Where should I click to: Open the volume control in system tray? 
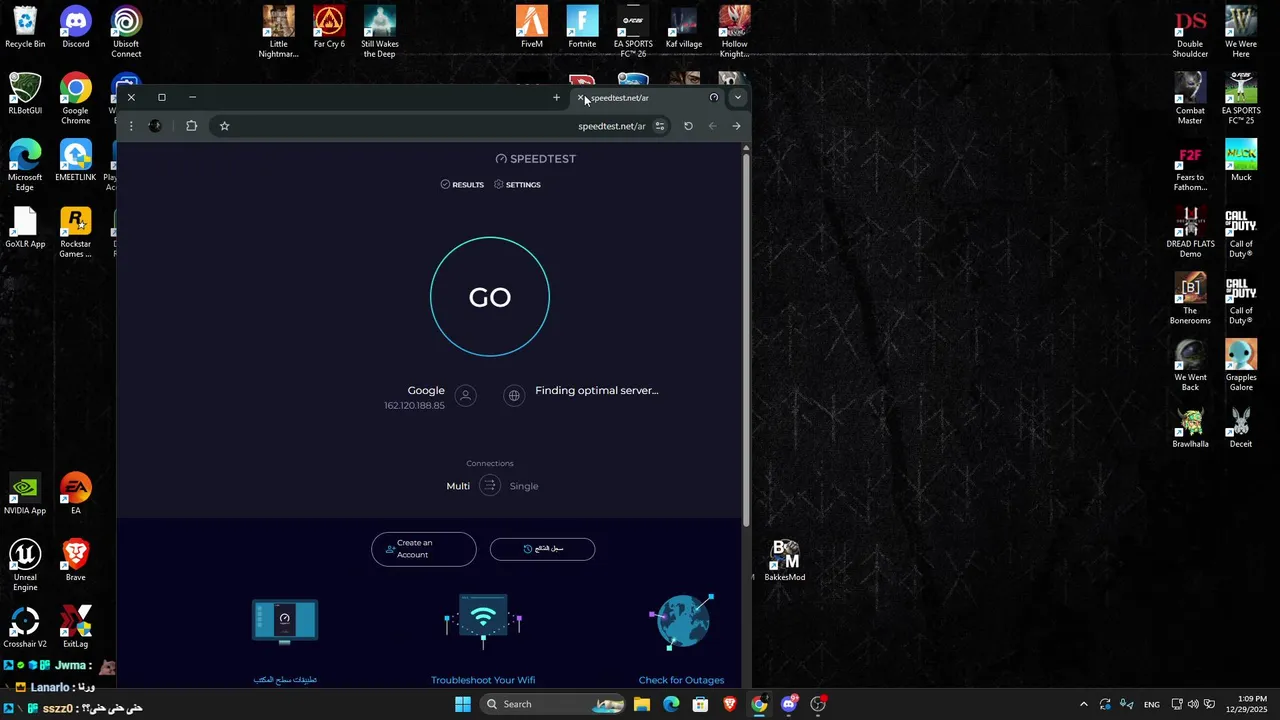point(1193,704)
